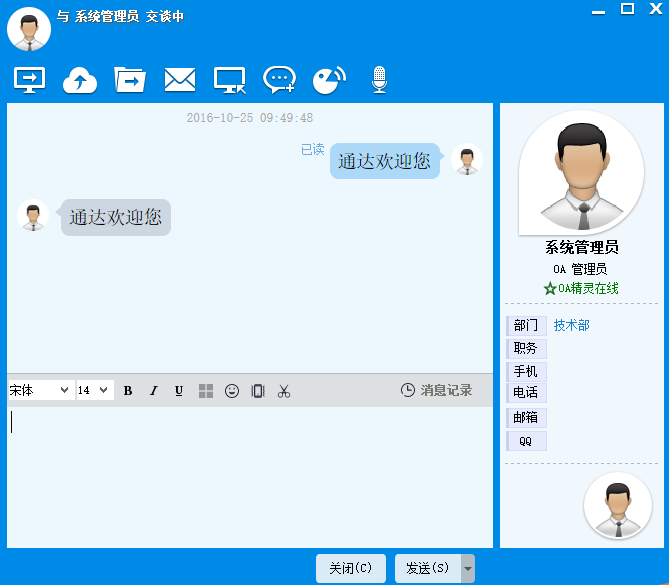Screen dimensions: 669x585
Task: Click the 关闭(C) button
Action: click(350, 568)
